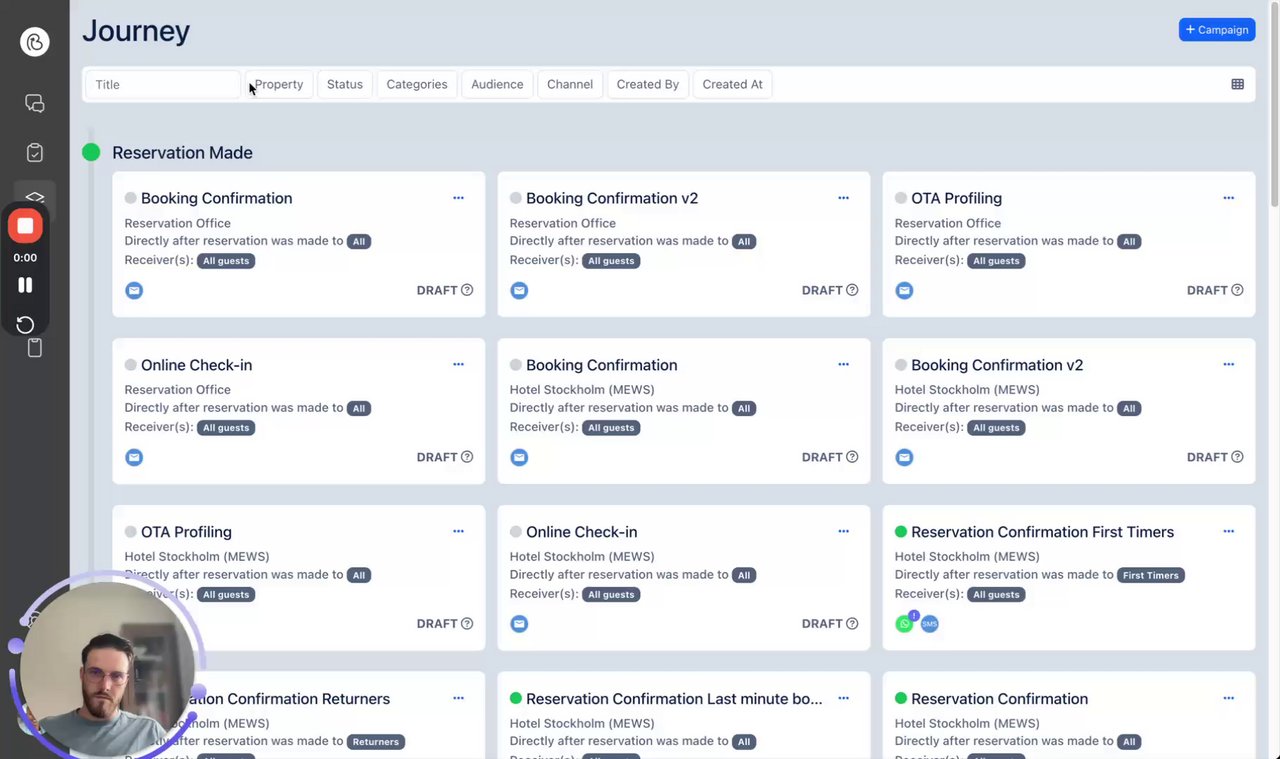
Task: Click the green Reservation Made stage marker
Action: click(91, 152)
